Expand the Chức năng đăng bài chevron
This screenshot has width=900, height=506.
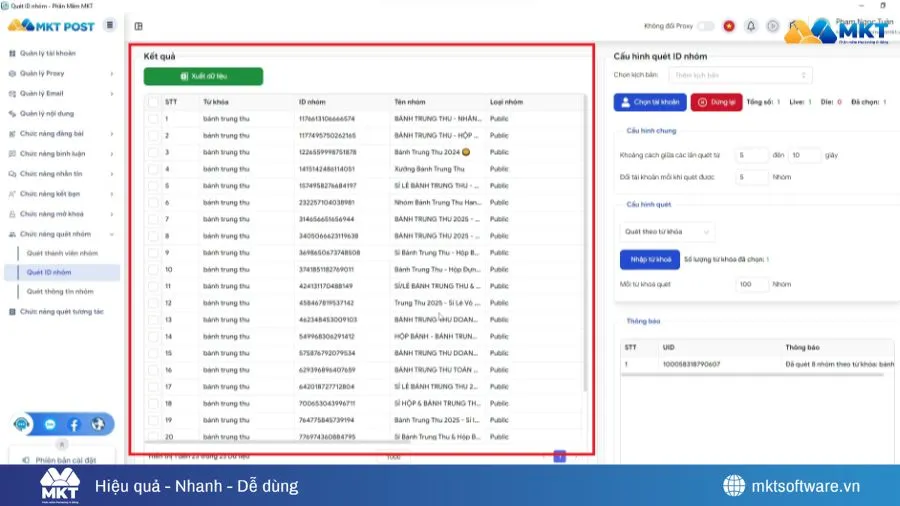click(112, 134)
